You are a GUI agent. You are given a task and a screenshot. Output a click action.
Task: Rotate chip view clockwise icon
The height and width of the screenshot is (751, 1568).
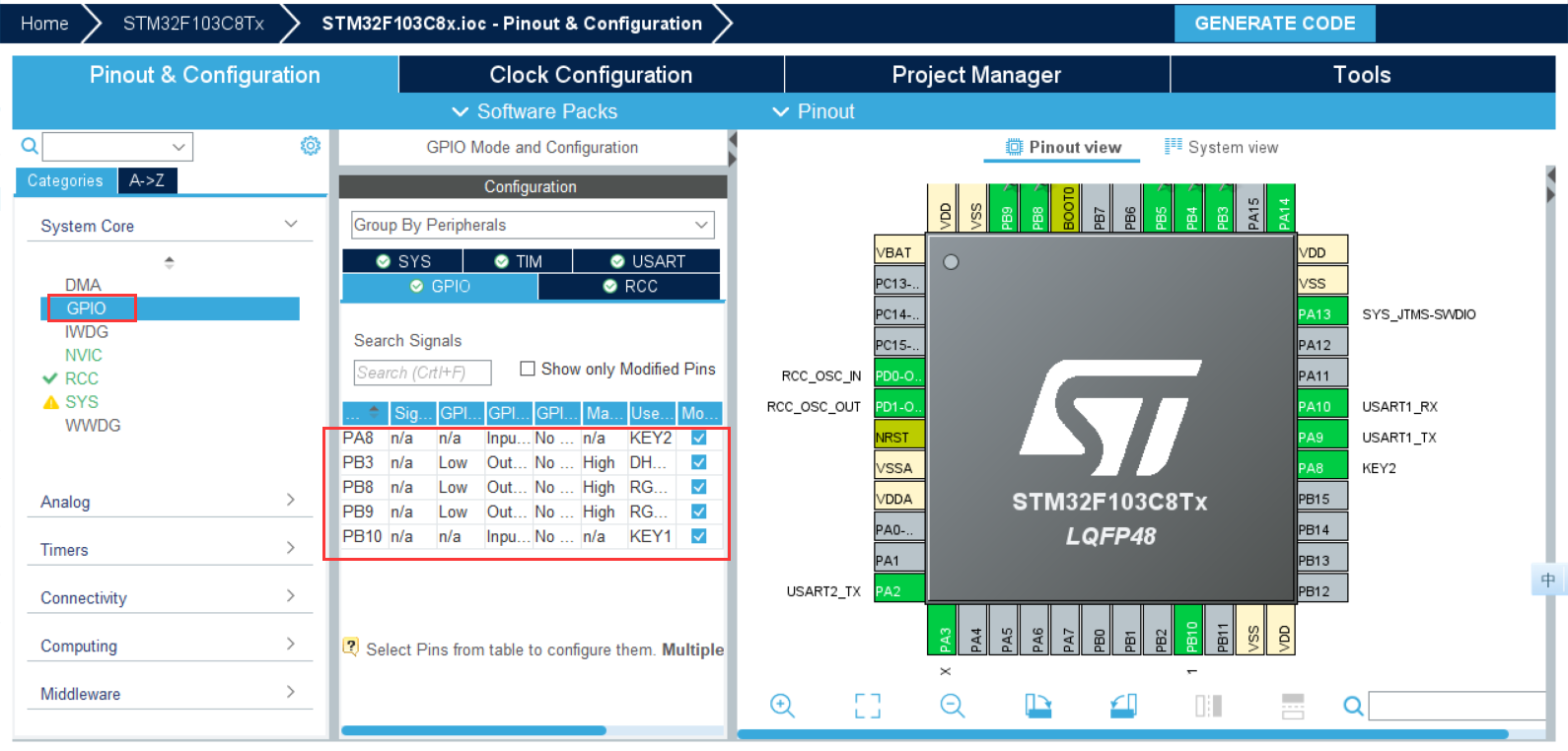(x=1037, y=706)
